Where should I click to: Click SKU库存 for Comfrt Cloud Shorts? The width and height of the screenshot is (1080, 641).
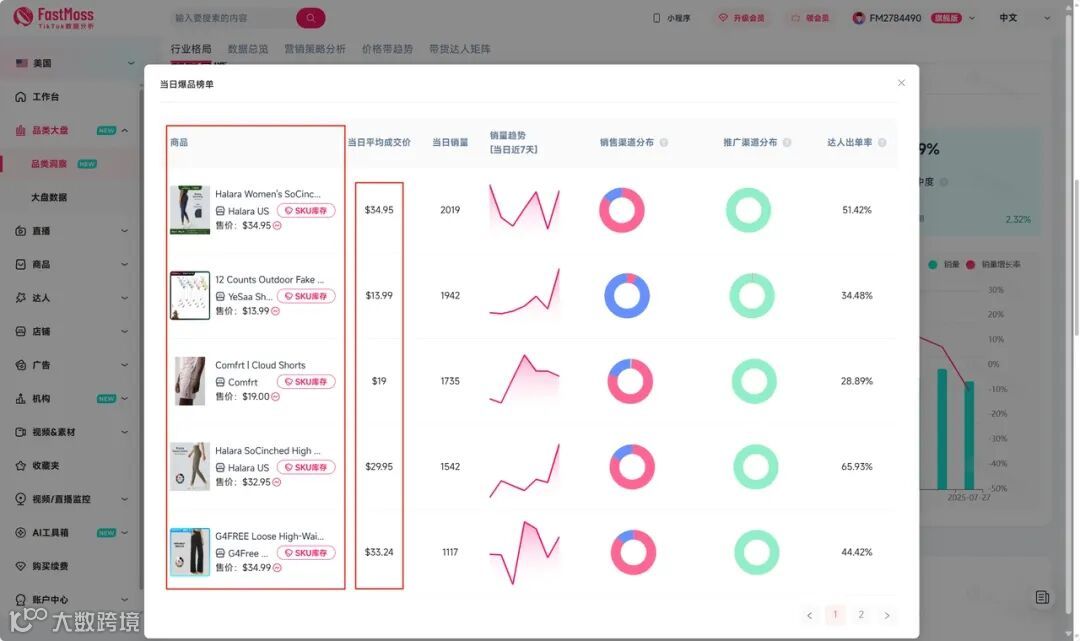306,381
